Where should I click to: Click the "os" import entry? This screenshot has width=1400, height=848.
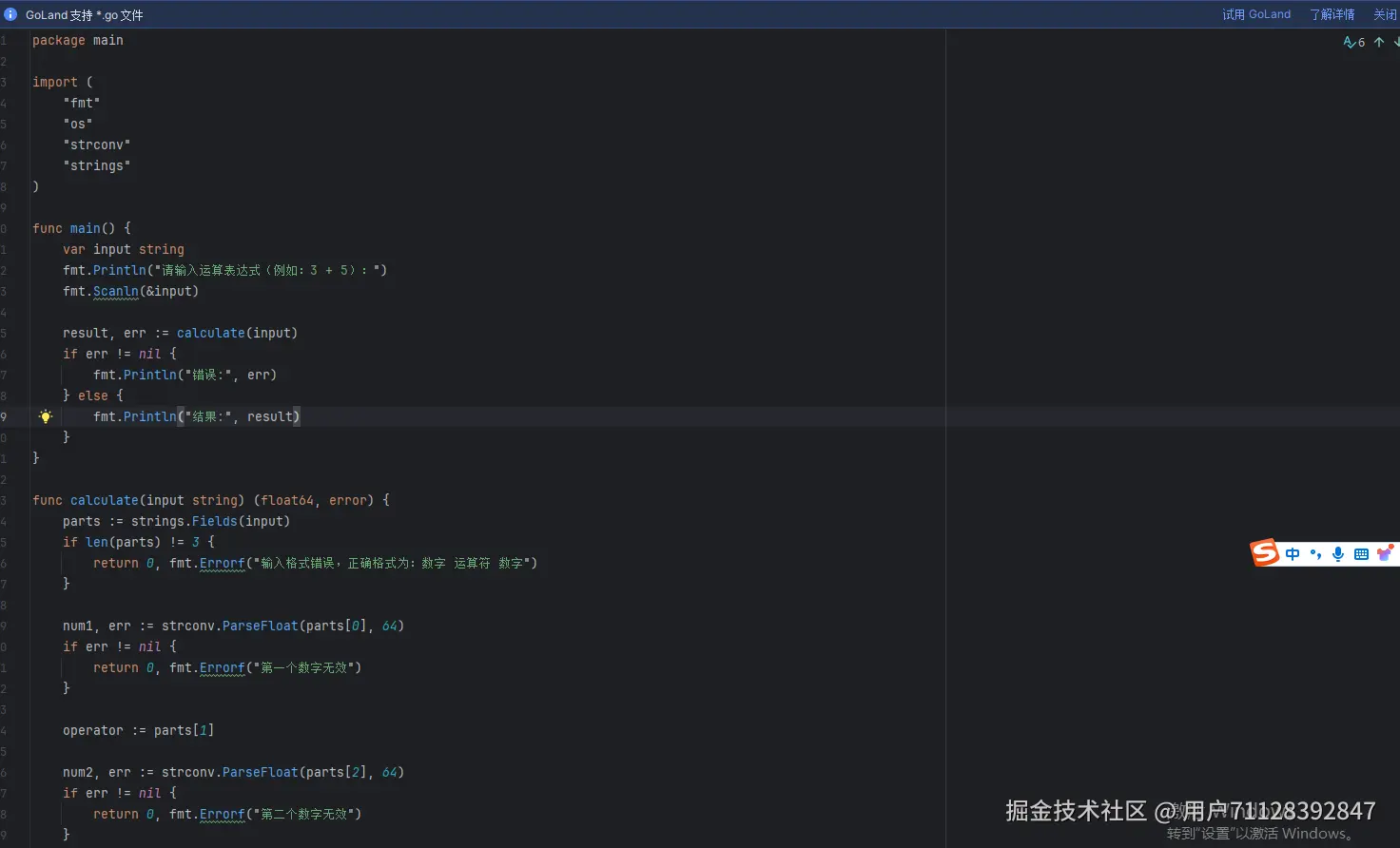(x=78, y=124)
